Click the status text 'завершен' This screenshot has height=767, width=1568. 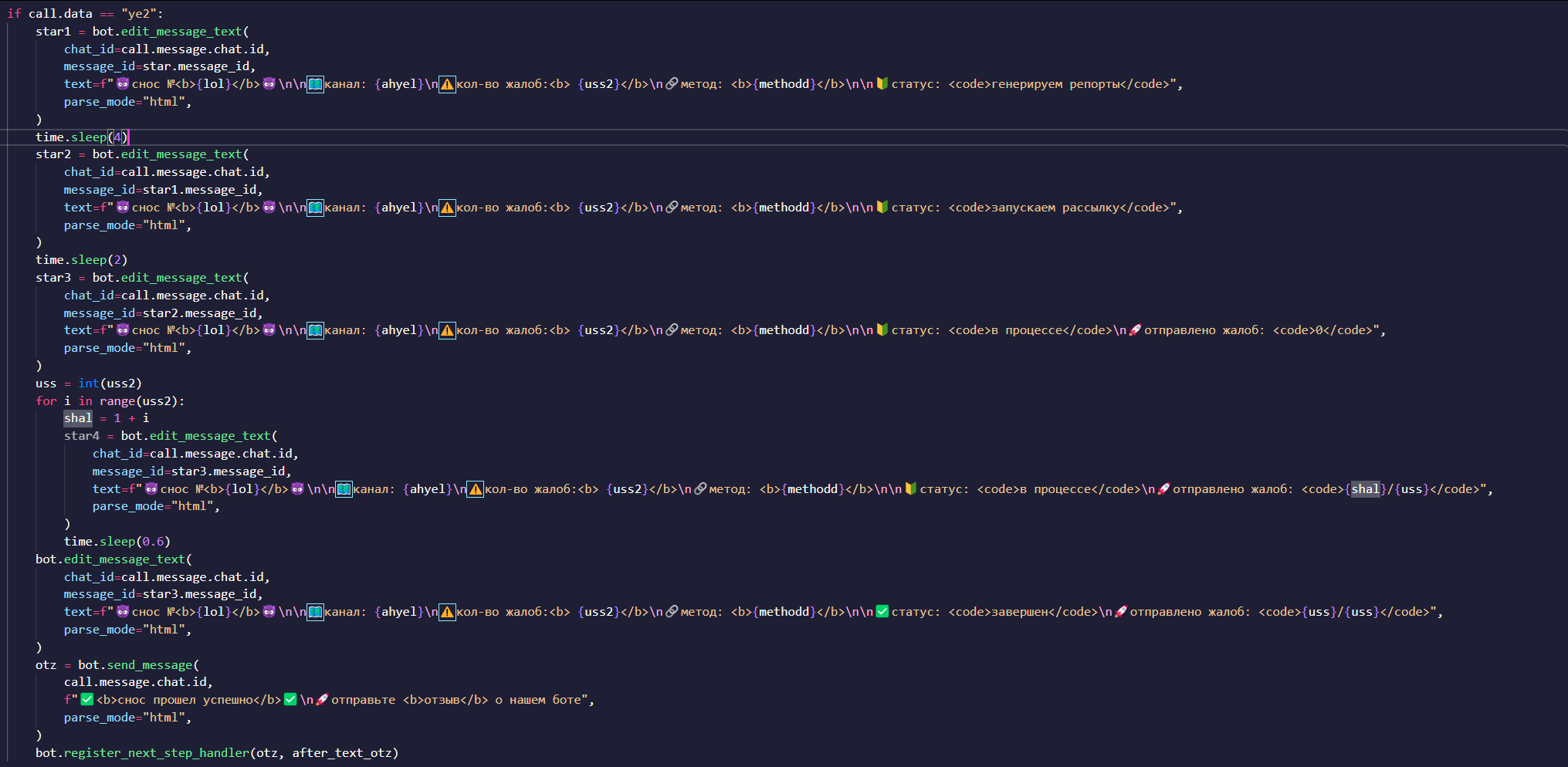coord(1019,612)
